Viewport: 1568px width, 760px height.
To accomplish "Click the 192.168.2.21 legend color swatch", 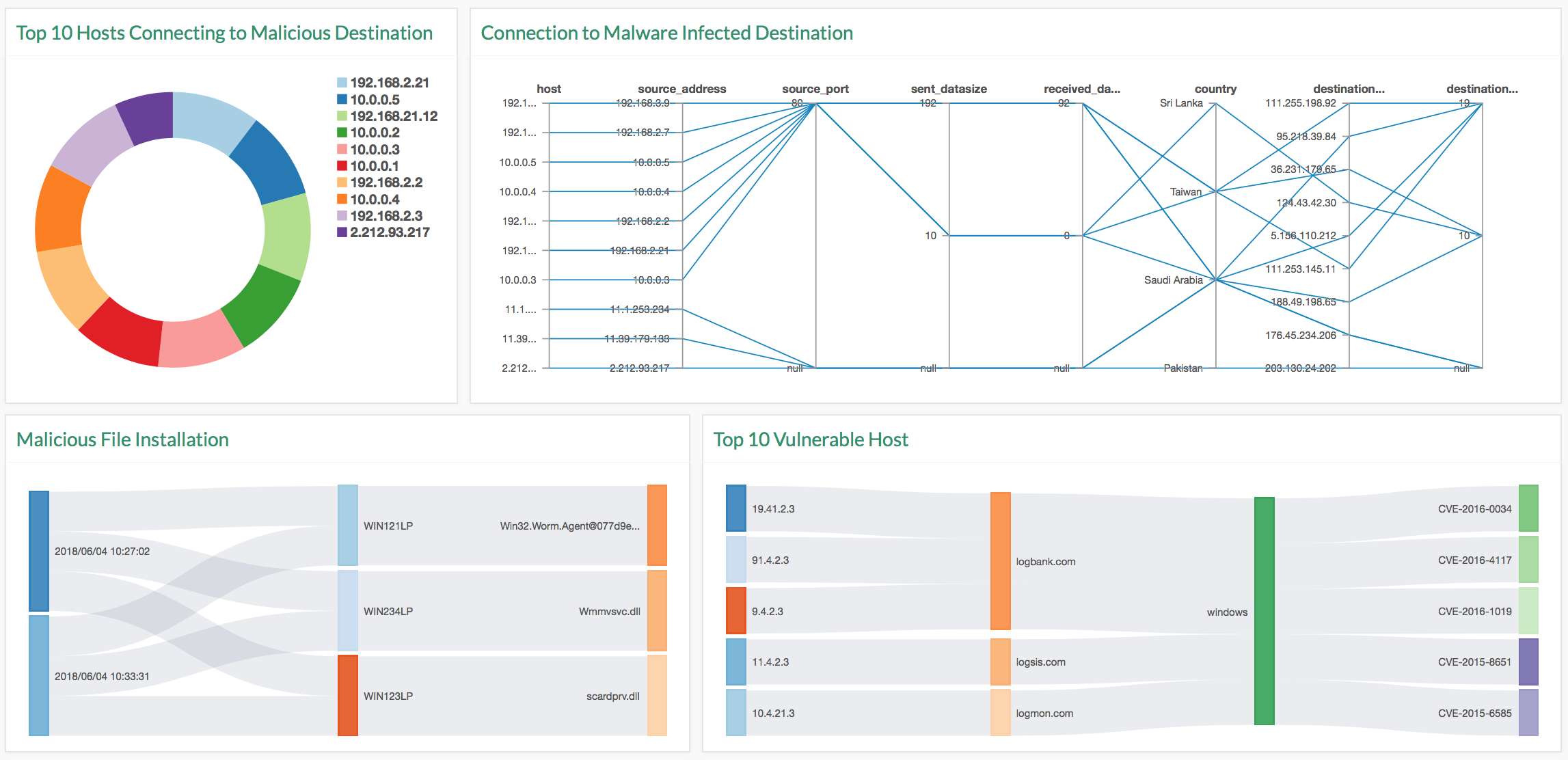I will pyautogui.click(x=342, y=83).
